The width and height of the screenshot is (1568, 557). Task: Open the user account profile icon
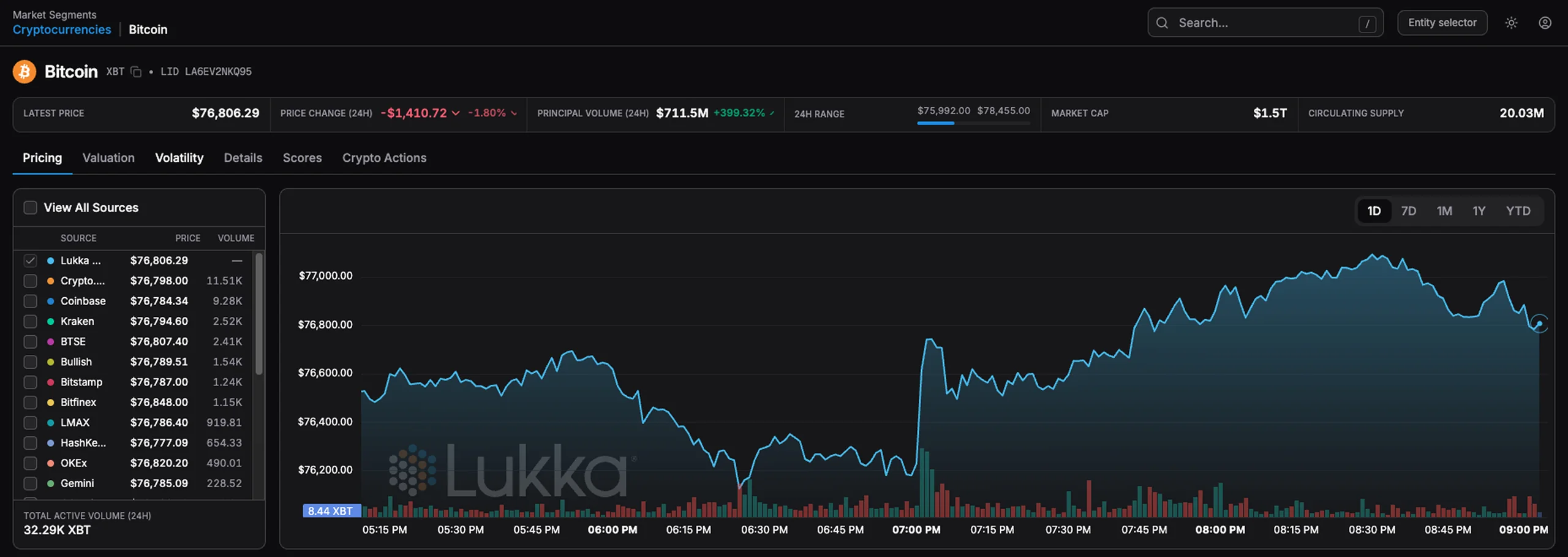pyautogui.click(x=1545, y=23)
